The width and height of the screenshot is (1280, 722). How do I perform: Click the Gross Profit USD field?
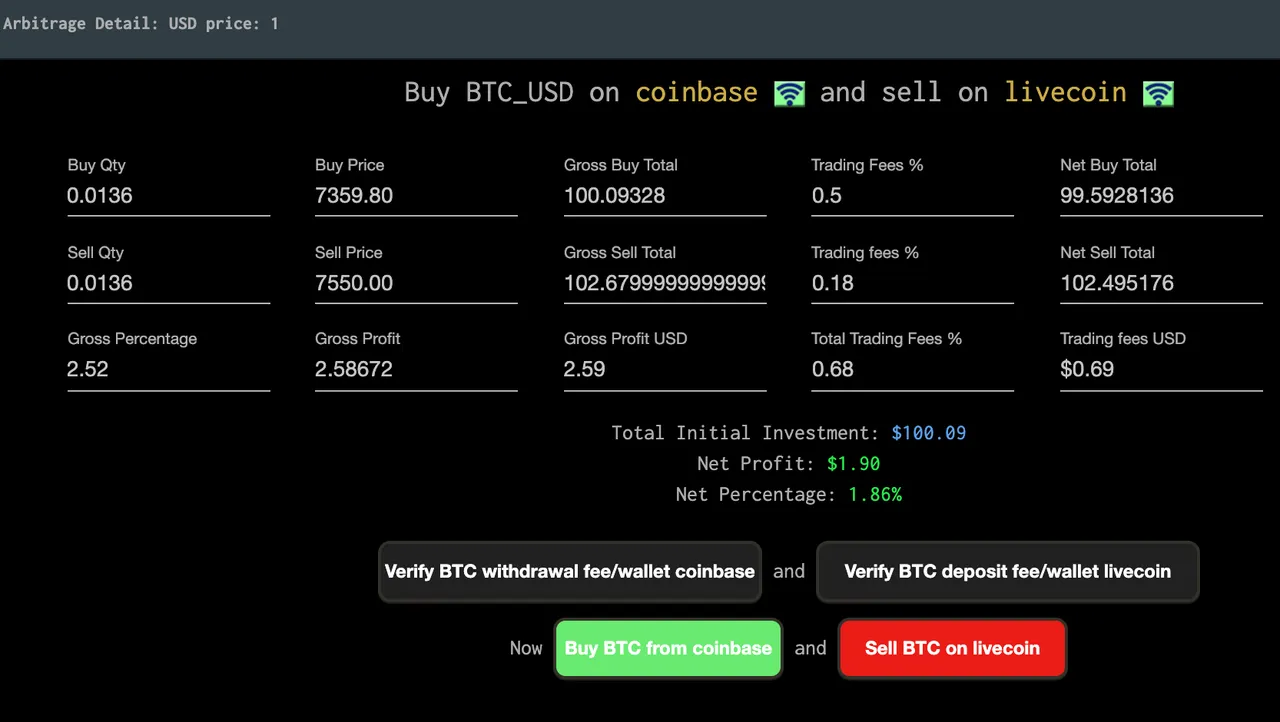coord(665,370)
